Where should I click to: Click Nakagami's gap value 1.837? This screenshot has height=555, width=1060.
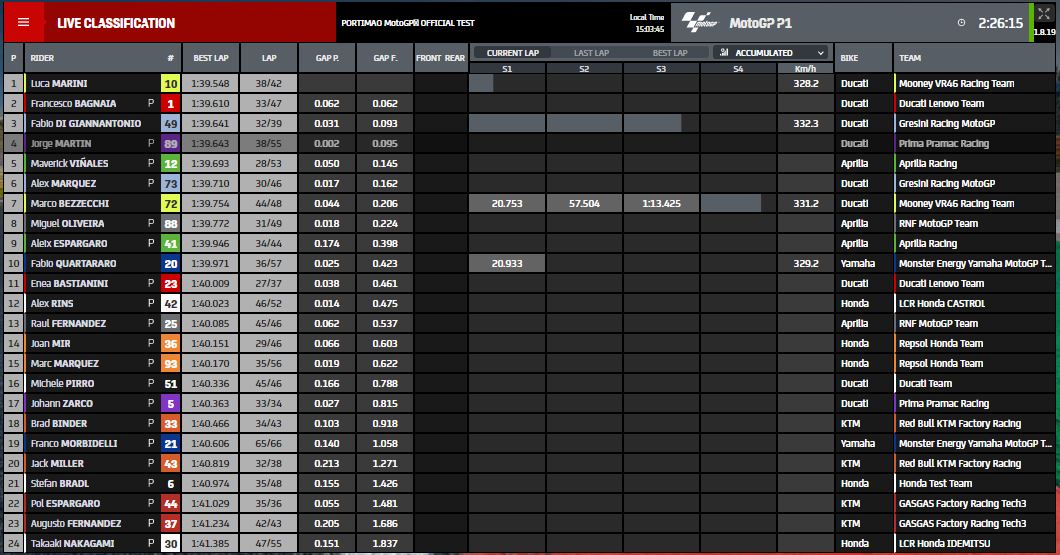click(385, 544)
